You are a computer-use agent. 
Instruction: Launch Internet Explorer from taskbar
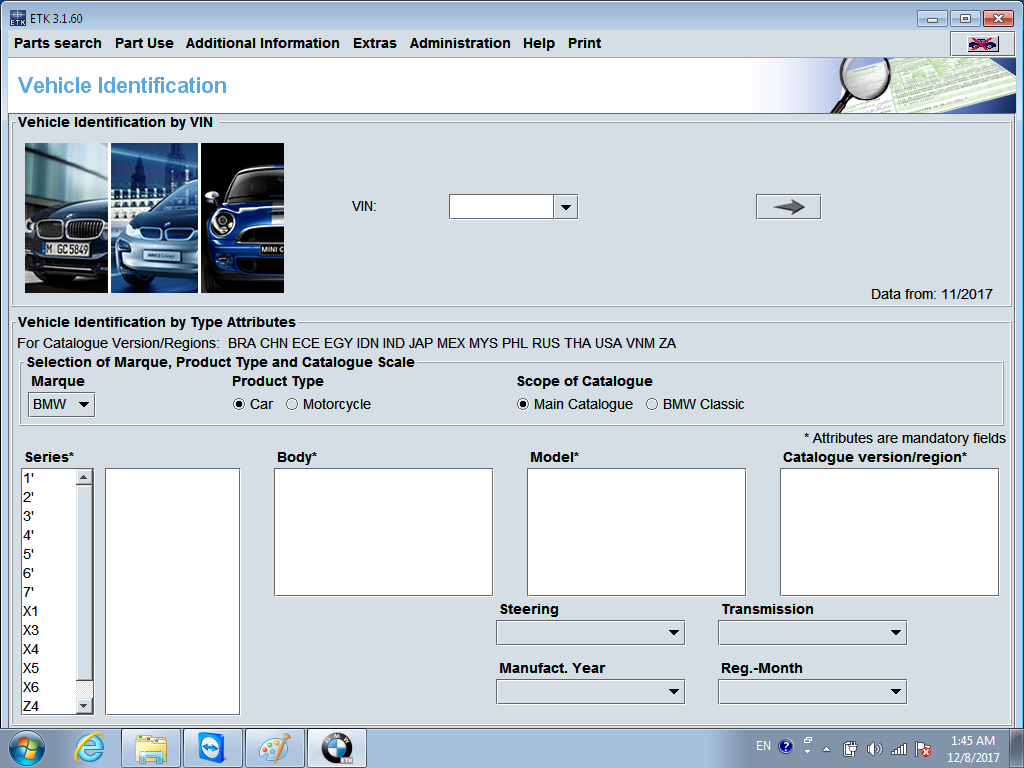coord(89,748)
